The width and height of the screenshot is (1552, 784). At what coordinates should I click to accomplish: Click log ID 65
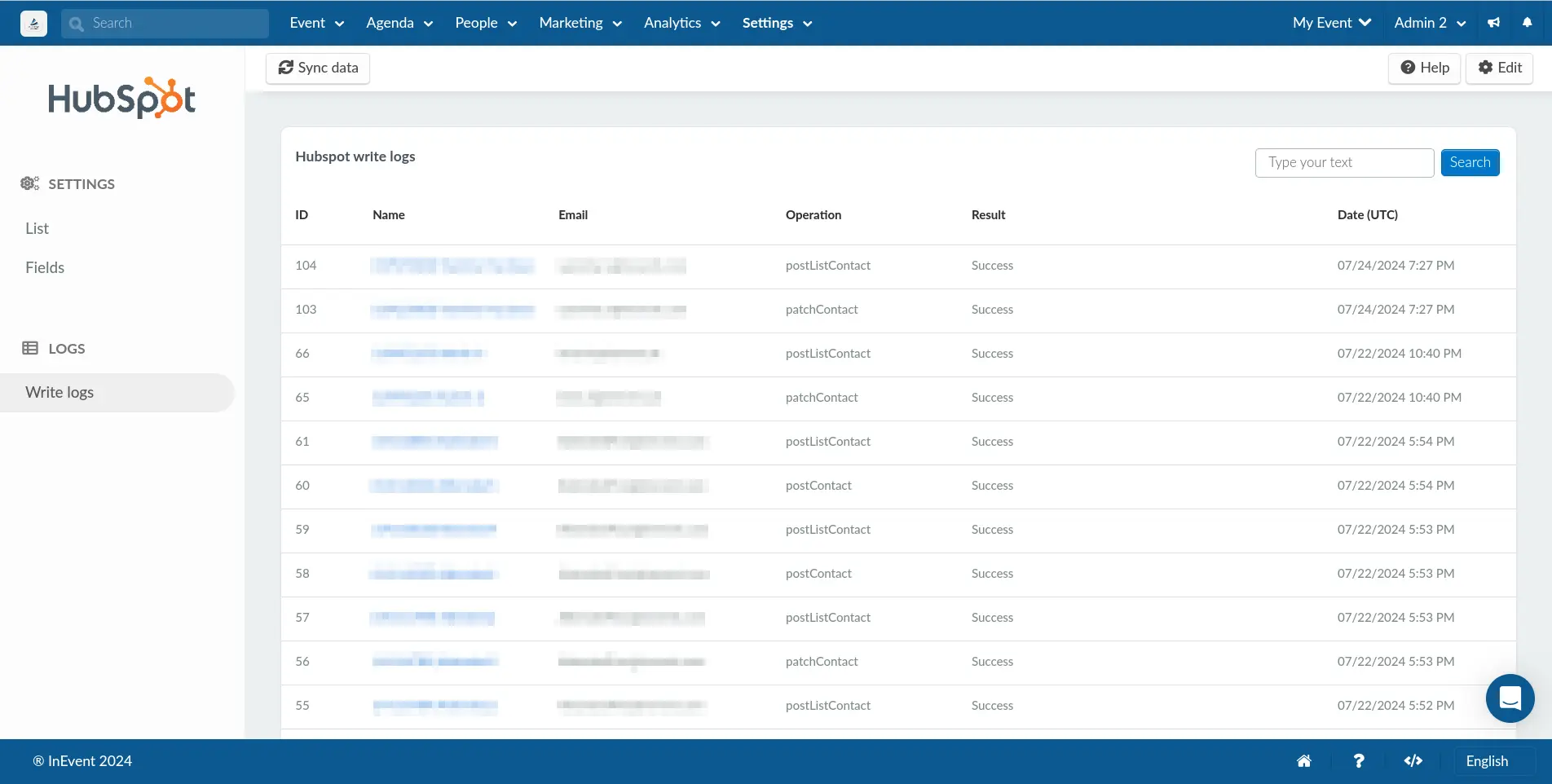tap(302, 398)
